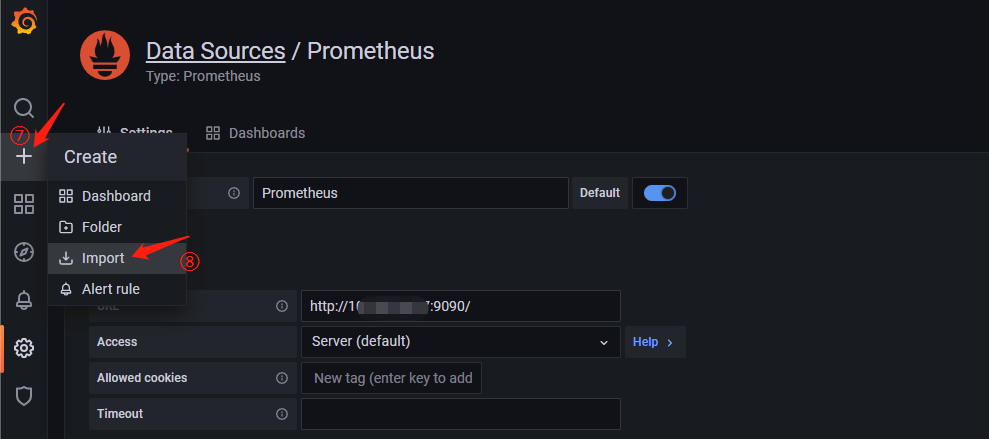Click the Grafana logo icon
The width and height of the screenshot is (989, 439).
click(x=24, y=21)
